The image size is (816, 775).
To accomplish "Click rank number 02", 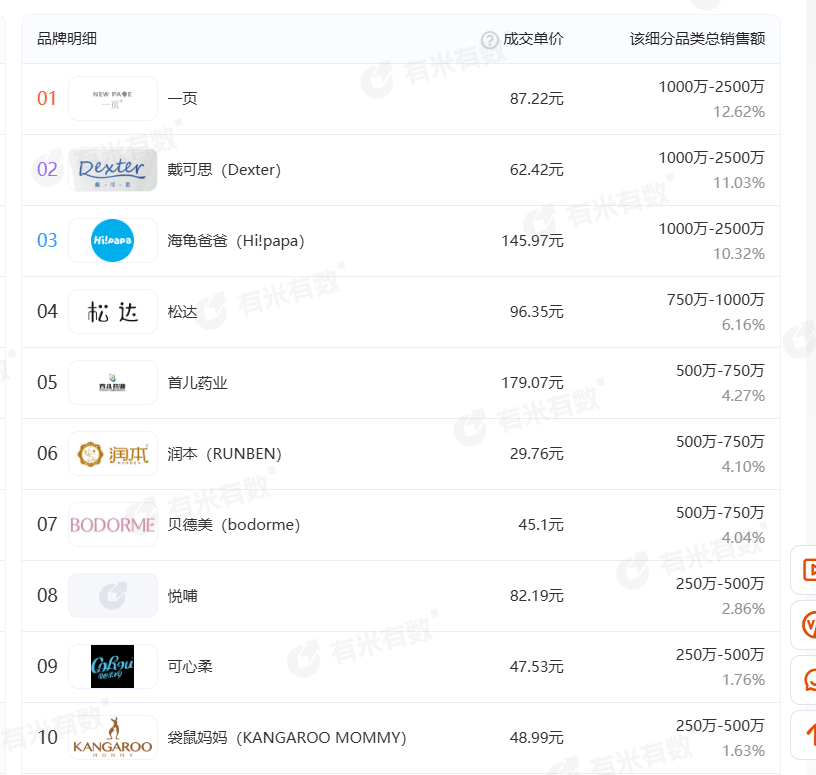I will (x=47, y=170).
